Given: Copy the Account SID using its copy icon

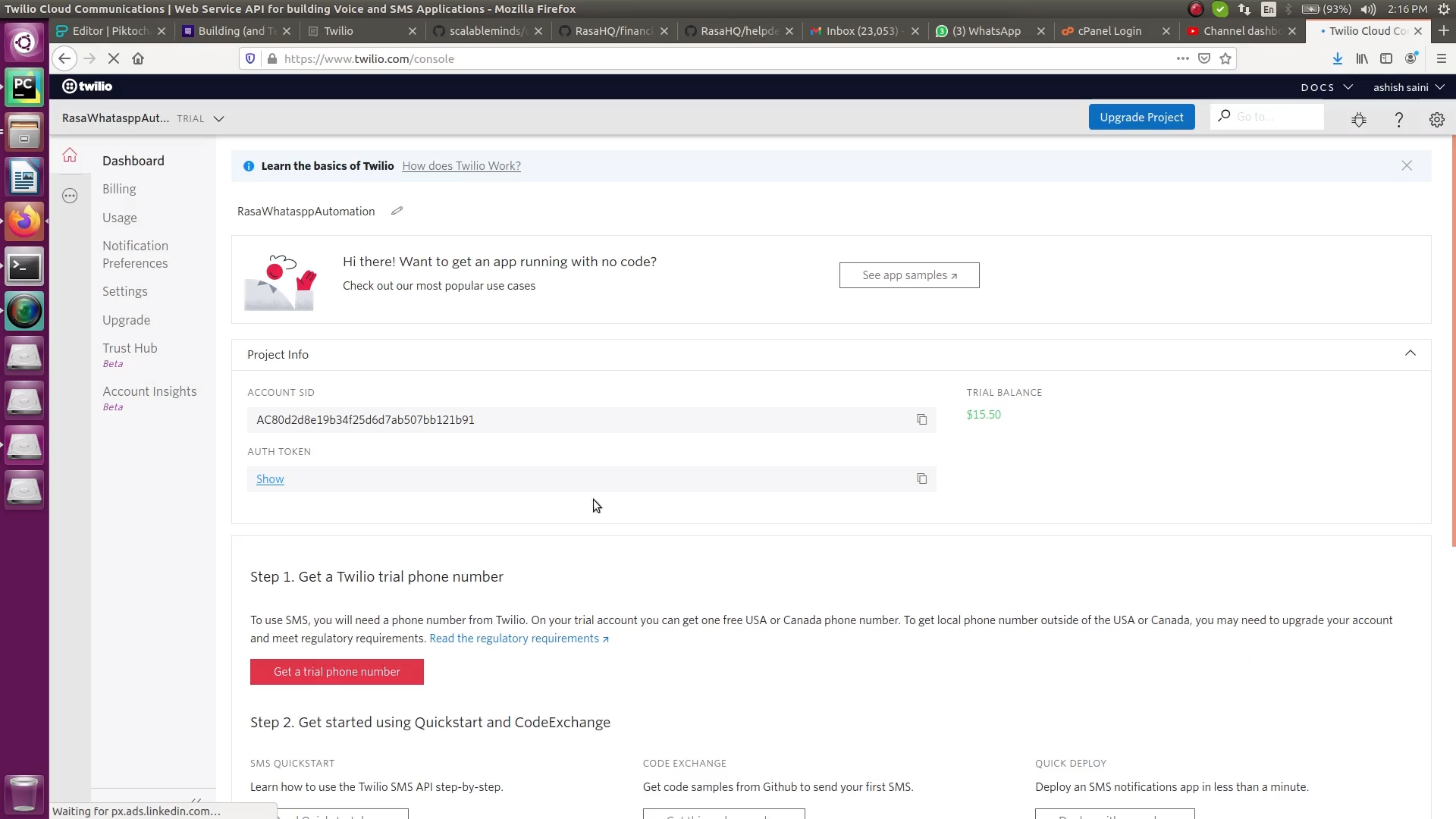Looking at the screenshot, I should pyautogui.click(x=922, y=419).
